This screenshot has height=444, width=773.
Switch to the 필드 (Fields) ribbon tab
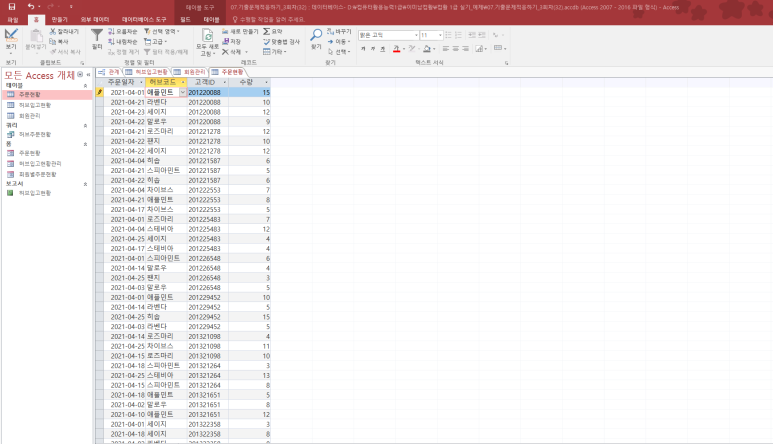pos(185,20)
